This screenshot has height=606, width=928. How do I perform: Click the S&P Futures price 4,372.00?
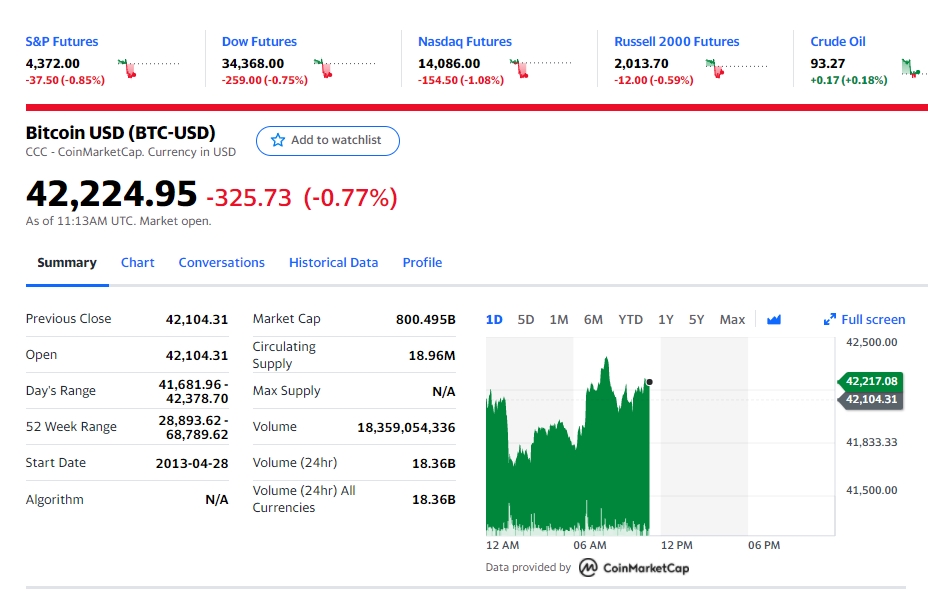[53, 63]
